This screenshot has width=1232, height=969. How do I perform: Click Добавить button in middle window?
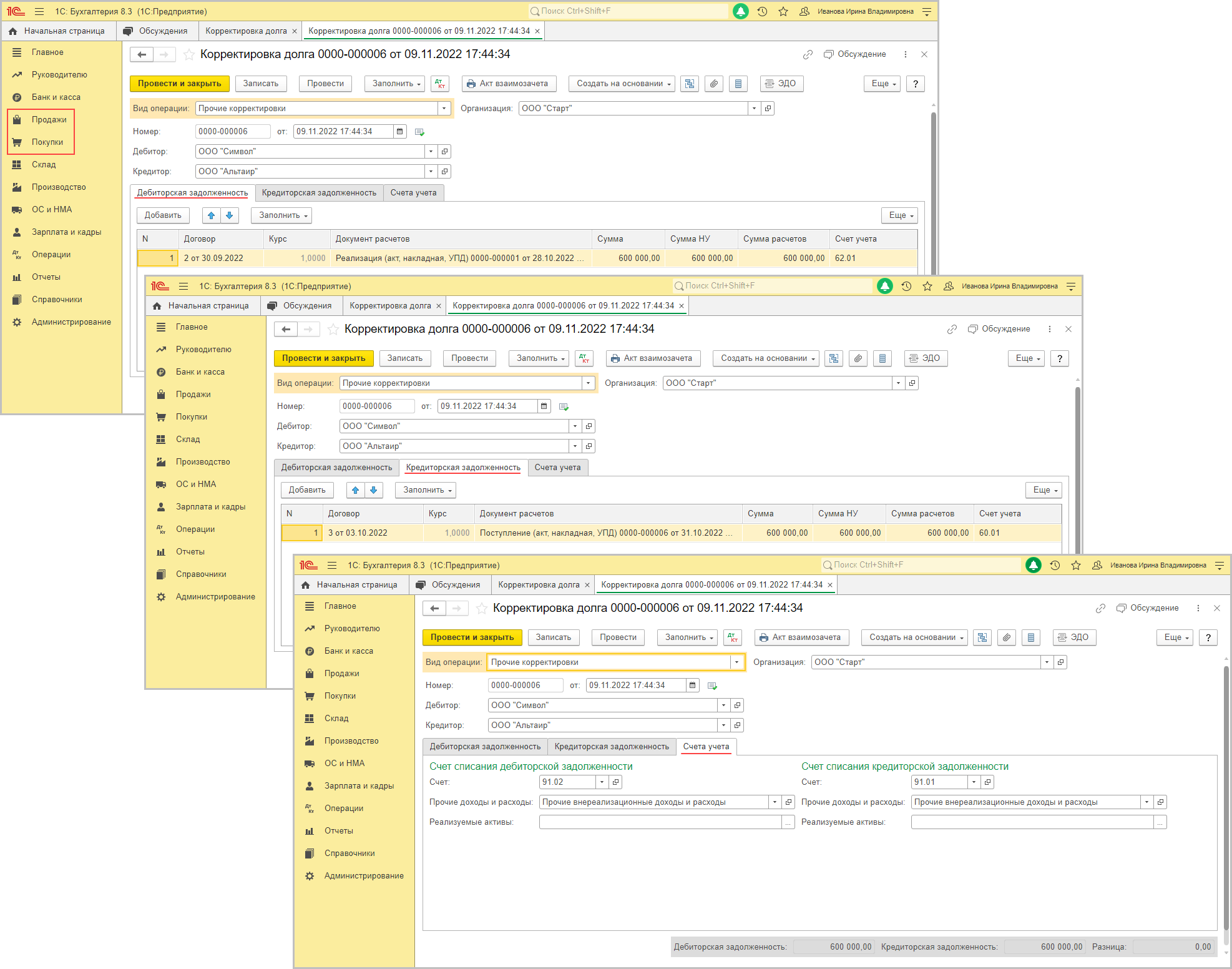click(x=307, y=490)
